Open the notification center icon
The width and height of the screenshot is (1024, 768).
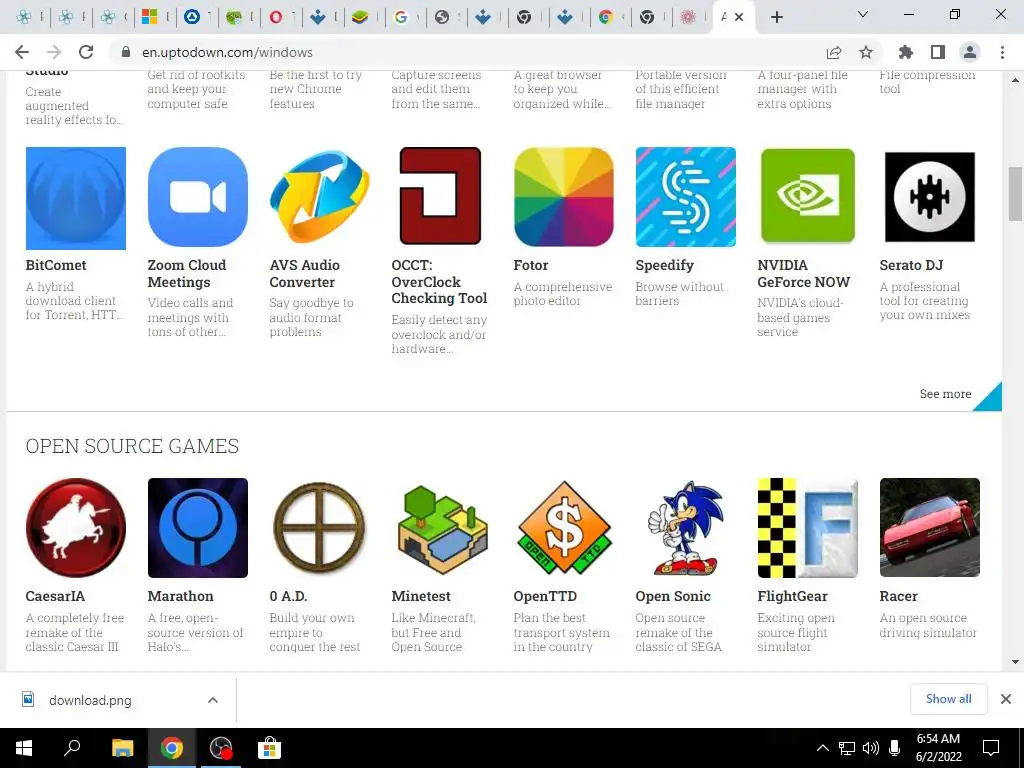[x=991, y=748]
